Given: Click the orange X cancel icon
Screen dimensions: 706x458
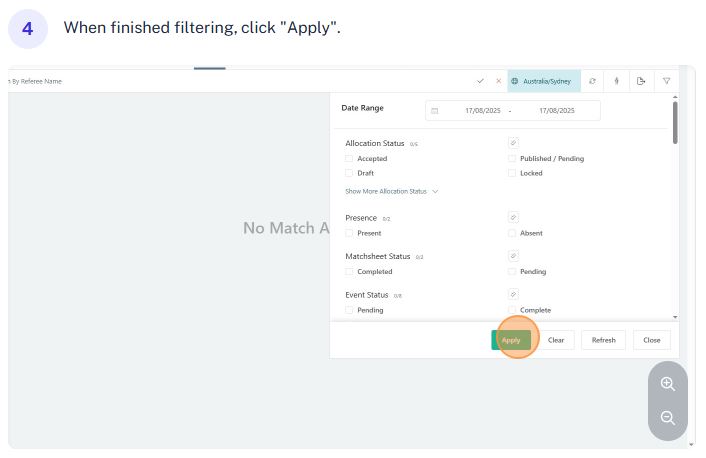Looking at the screenshot, I should (498, 81).
